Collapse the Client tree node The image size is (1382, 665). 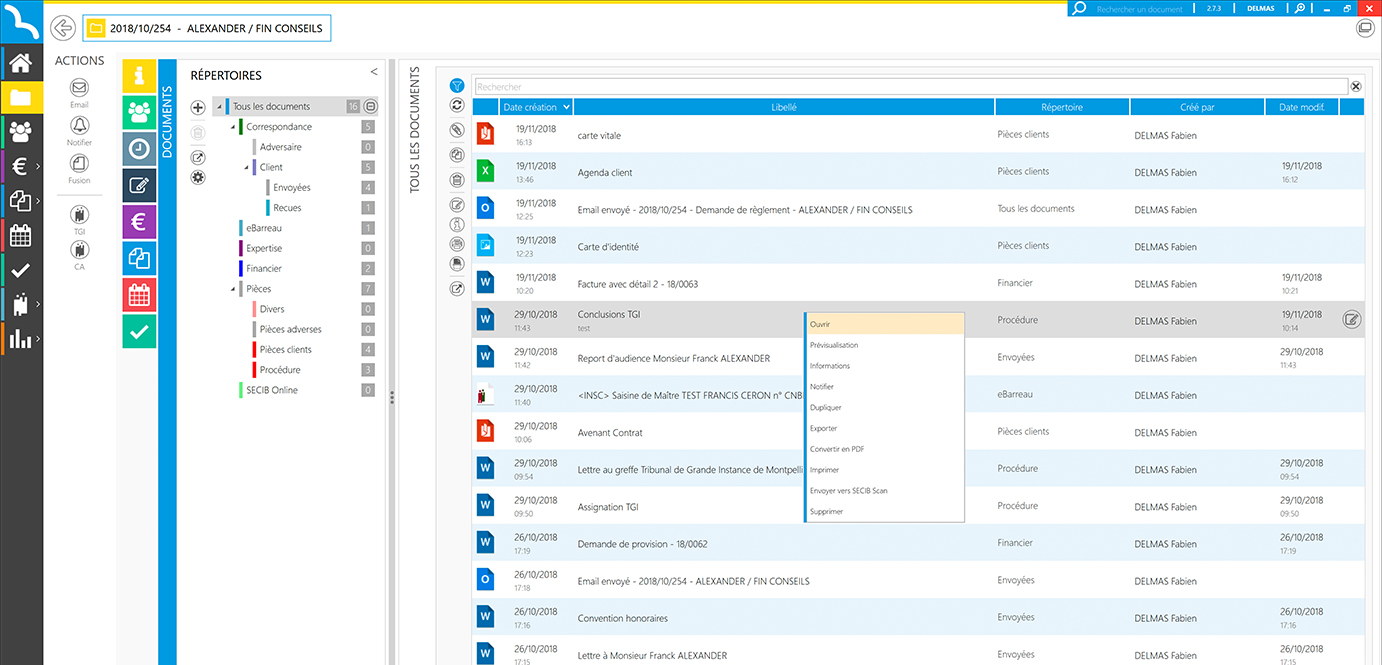point(245,168)
